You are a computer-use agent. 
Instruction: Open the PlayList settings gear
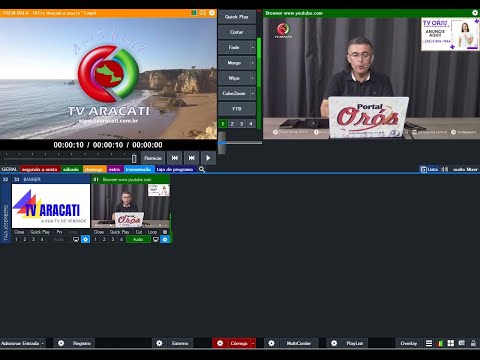pyautogui.click(x=334, y=343)
